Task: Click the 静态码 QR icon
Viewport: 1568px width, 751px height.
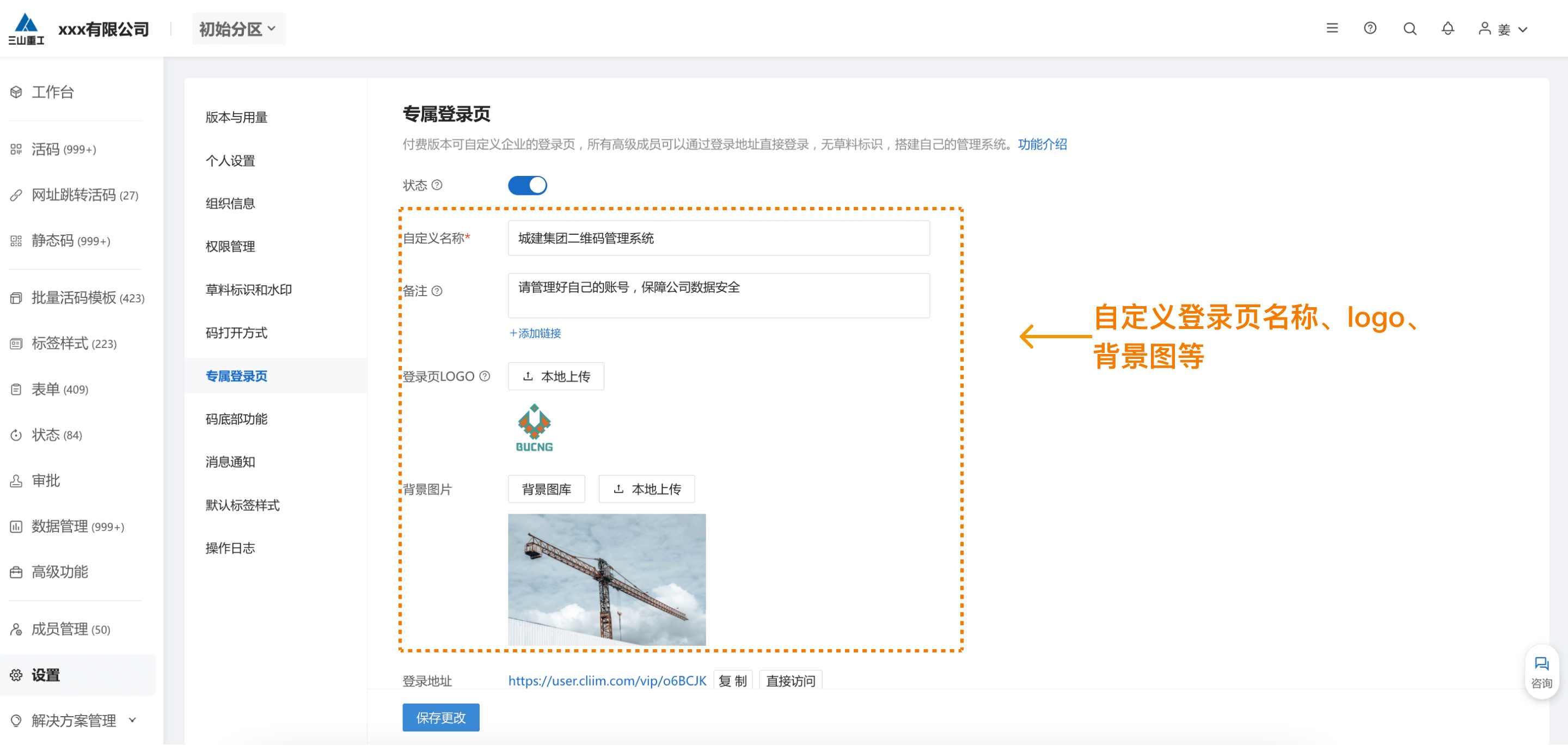Action: point(16,241)
